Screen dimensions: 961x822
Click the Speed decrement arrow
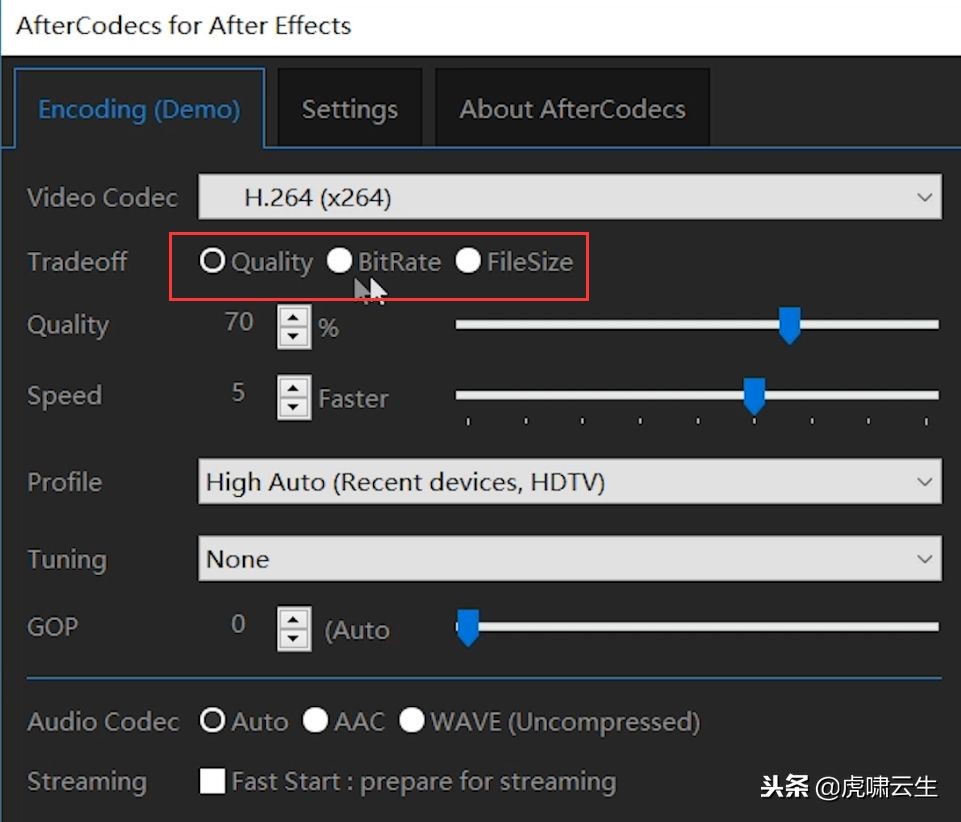(x=292, y=406)
